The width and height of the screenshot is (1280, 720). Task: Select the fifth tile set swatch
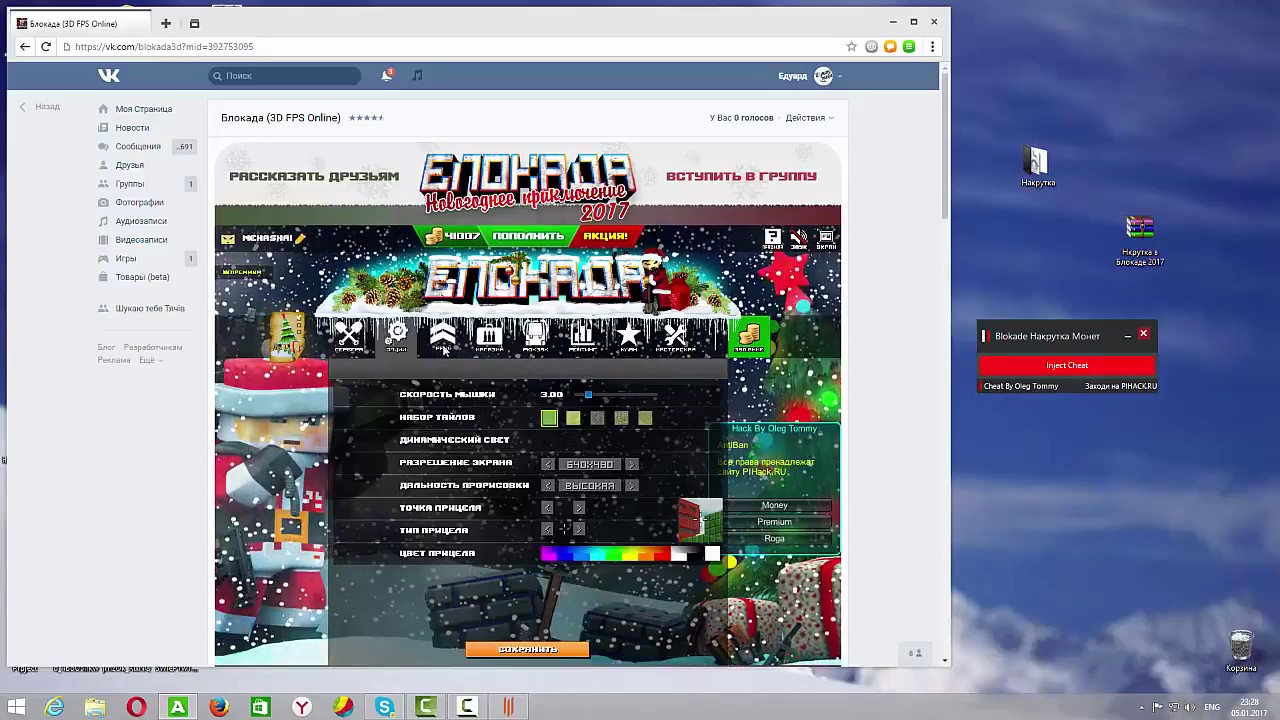[645, 418]
